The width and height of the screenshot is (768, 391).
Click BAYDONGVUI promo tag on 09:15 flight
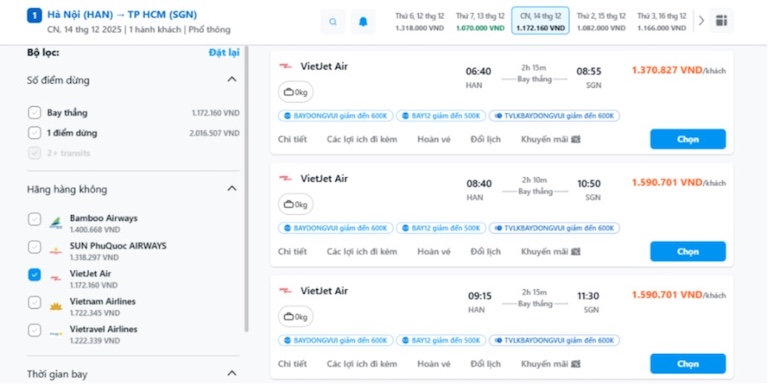pyautogui.click(x=336, y=341)
